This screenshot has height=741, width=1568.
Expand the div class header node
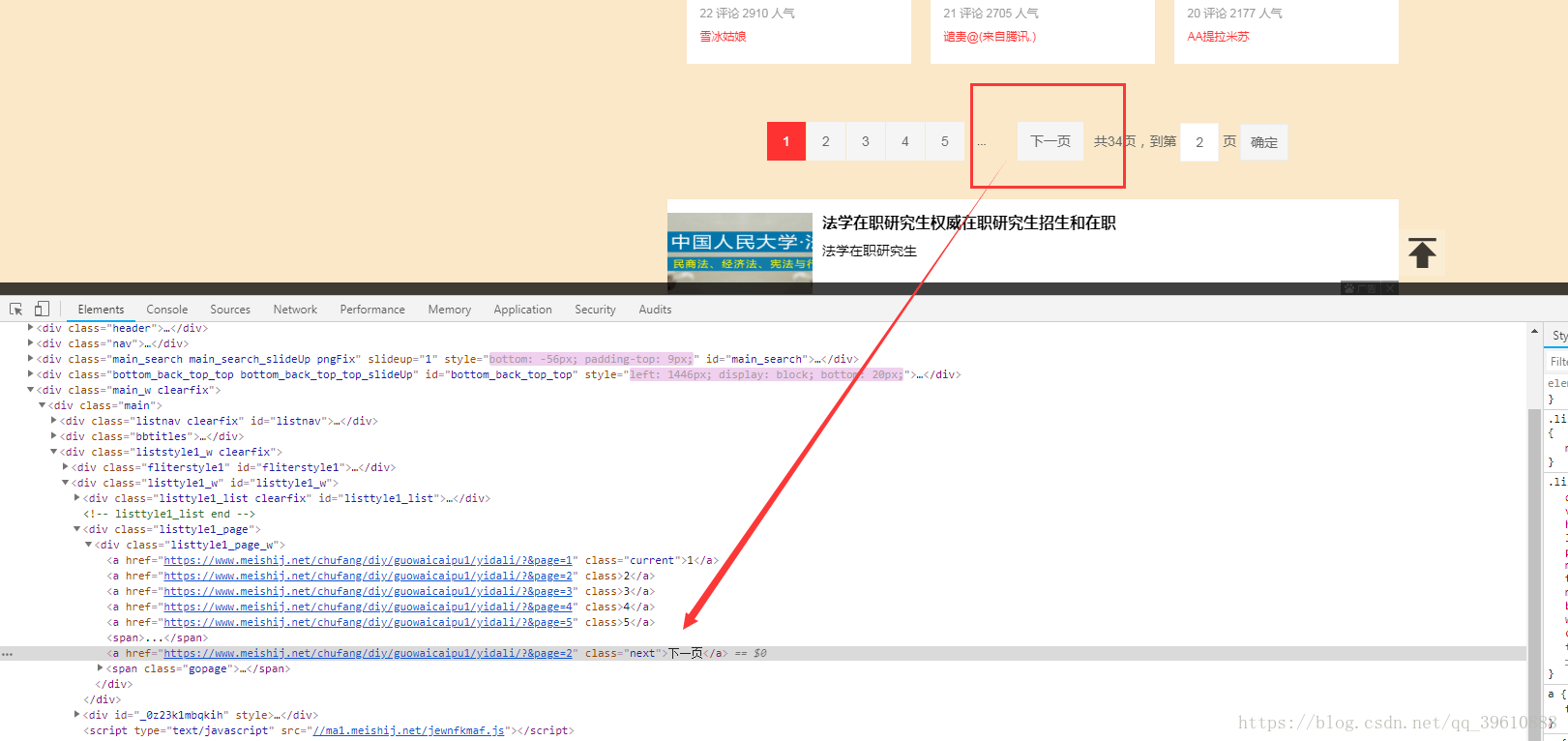click(31, 328)
